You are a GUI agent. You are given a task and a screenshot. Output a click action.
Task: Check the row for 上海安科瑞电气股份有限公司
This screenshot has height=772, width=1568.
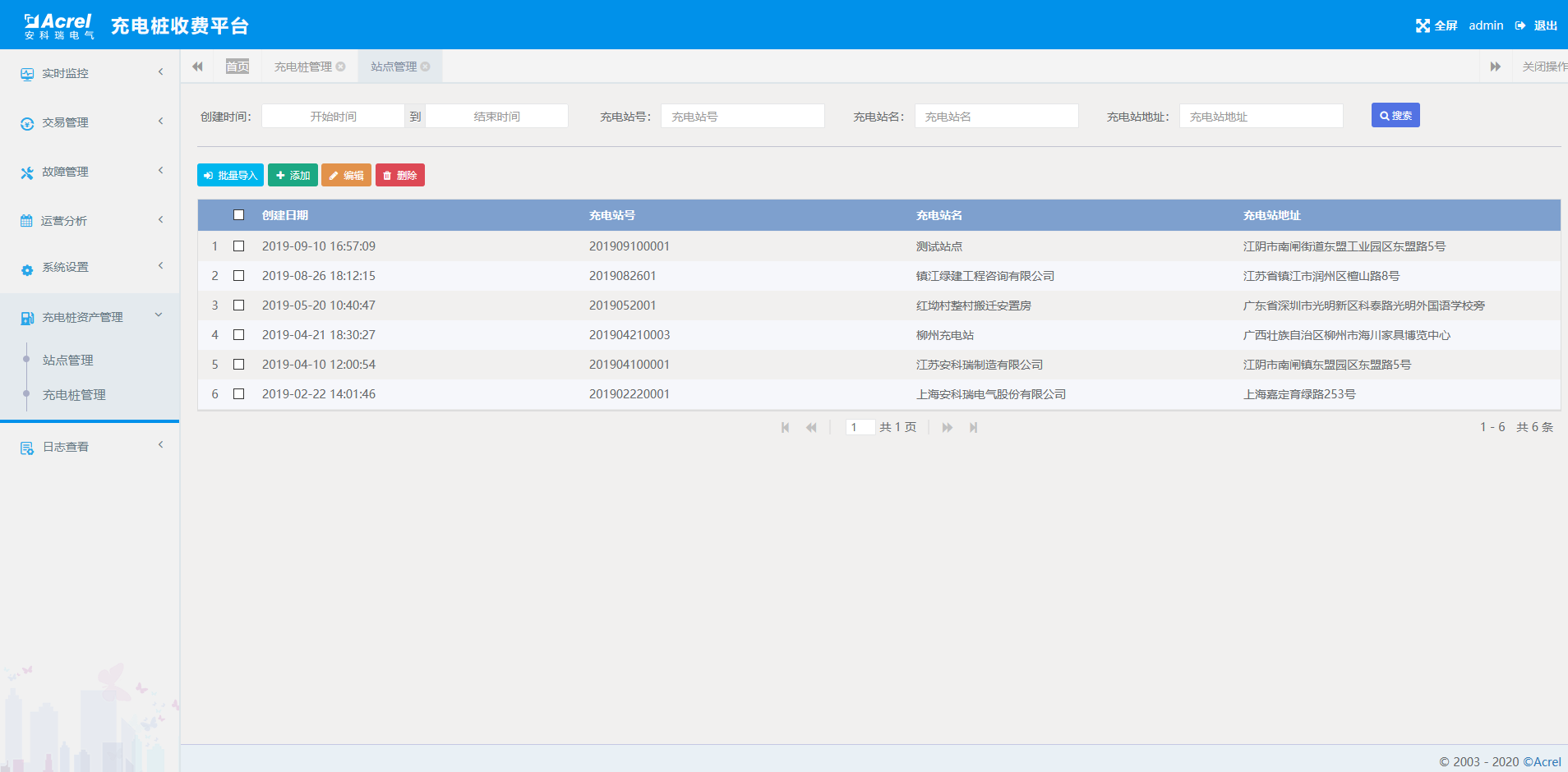click(x=238, y=393)
